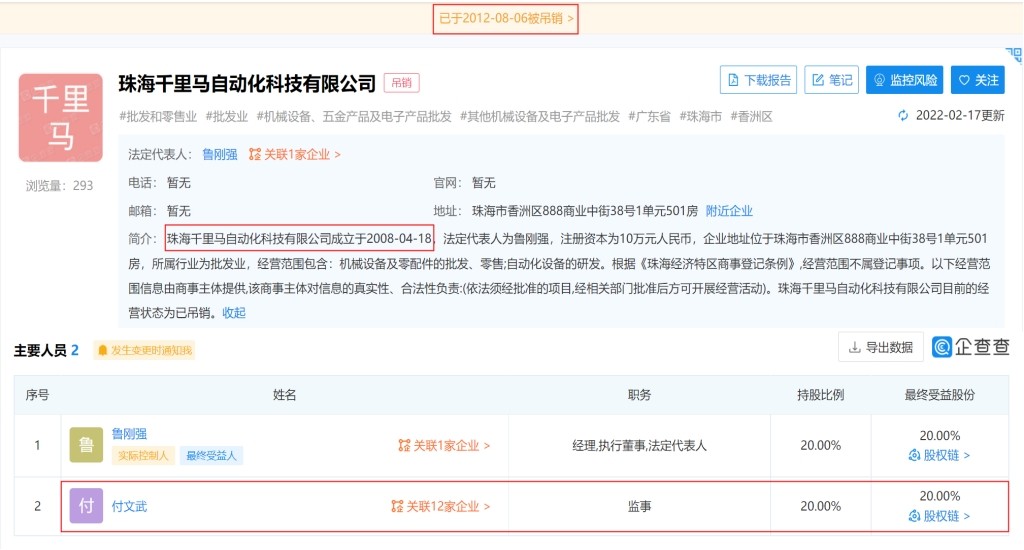Click the 浏览量: 293 view count
1024x550 pixels.
point(59,186)
